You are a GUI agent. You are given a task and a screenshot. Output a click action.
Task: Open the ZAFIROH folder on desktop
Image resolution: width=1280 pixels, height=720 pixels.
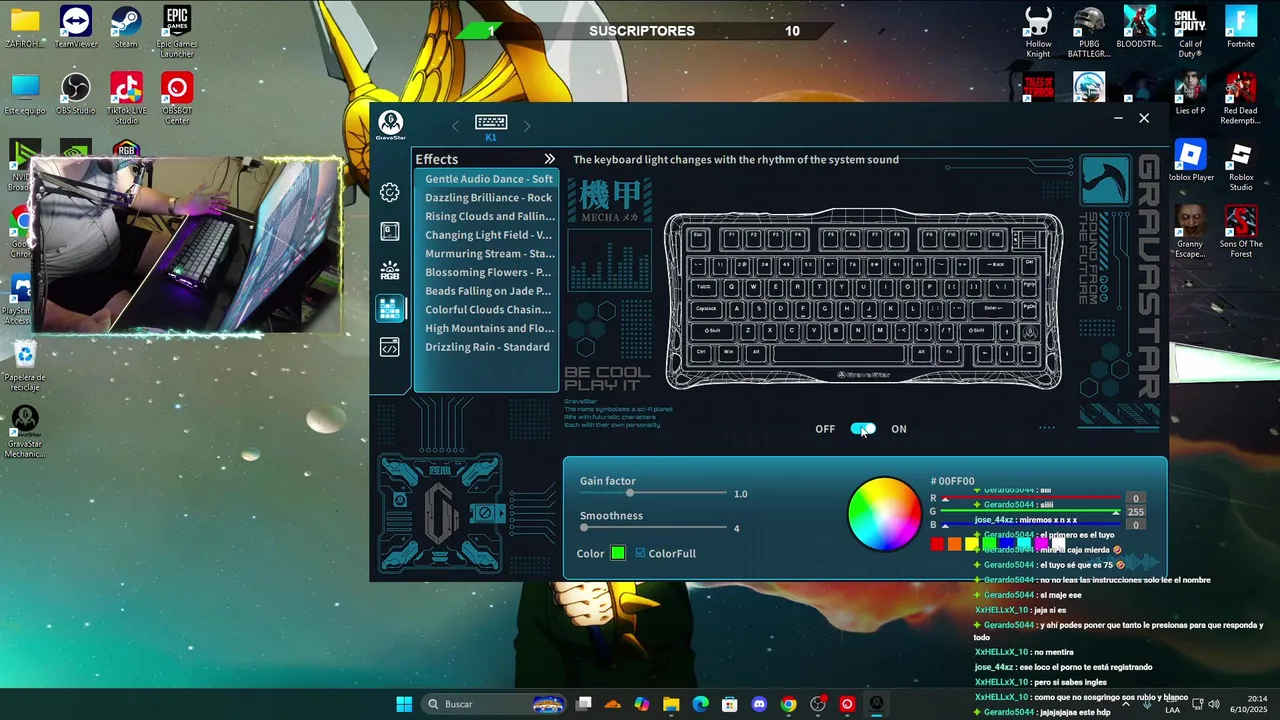pyautogui.click(x=25, y=27)
